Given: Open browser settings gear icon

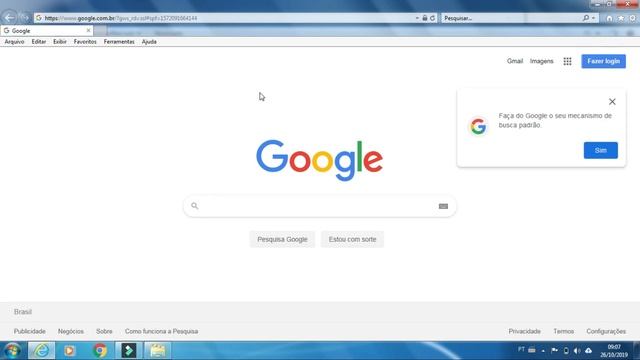Looking at the screenshot, I should click(632, 18).
